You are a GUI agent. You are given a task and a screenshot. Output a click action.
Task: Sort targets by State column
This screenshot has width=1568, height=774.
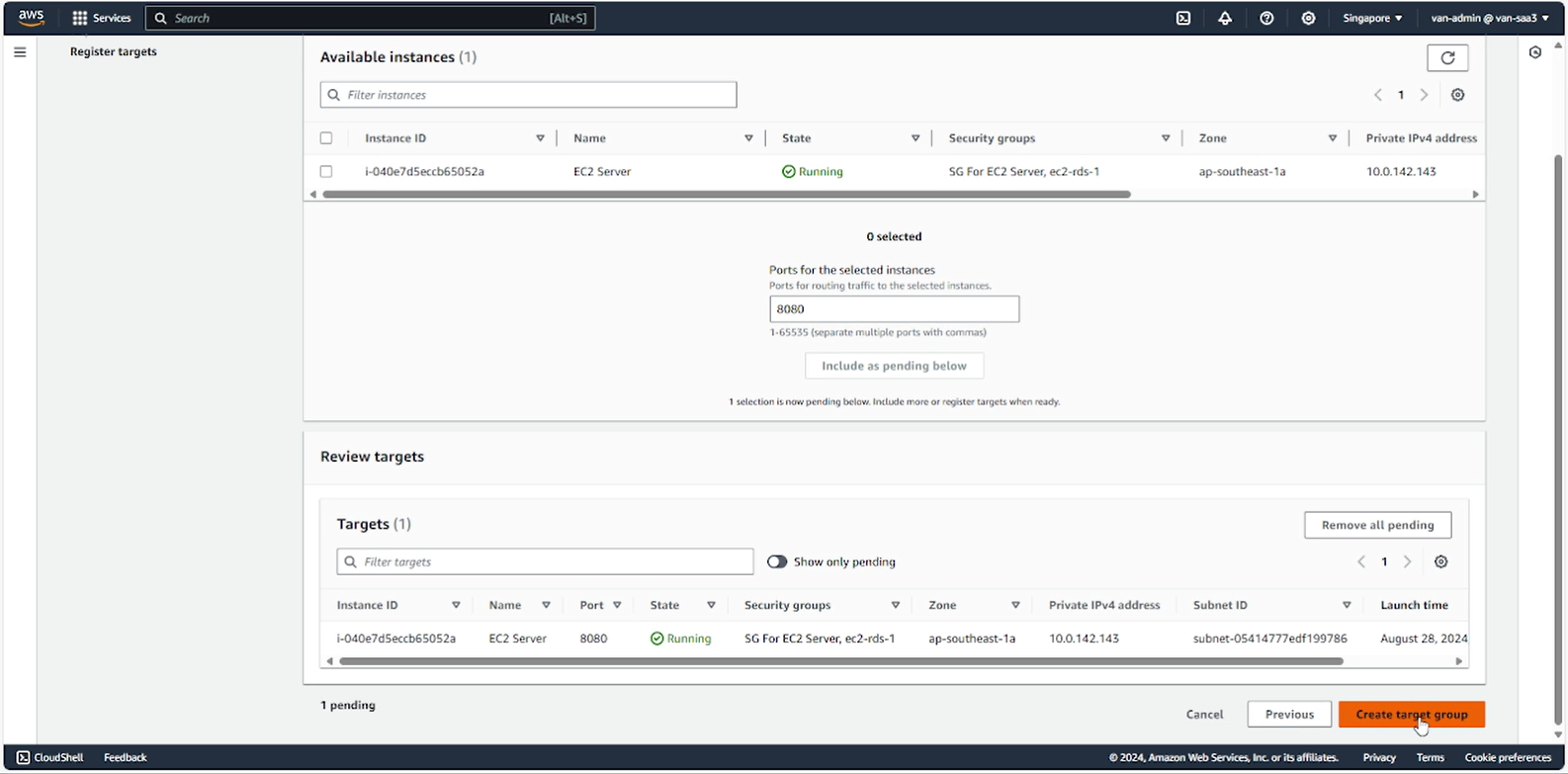click(711, 605)
